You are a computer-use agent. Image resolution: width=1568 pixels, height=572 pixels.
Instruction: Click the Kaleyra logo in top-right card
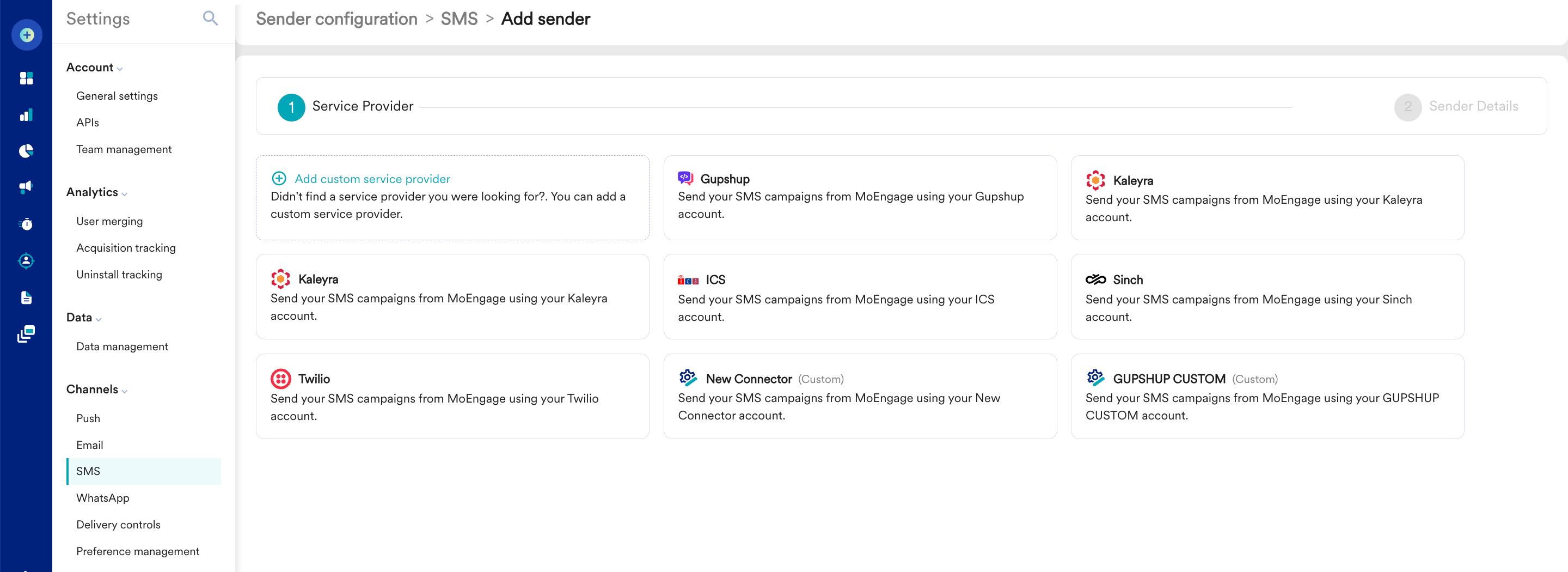point(1095,180)
